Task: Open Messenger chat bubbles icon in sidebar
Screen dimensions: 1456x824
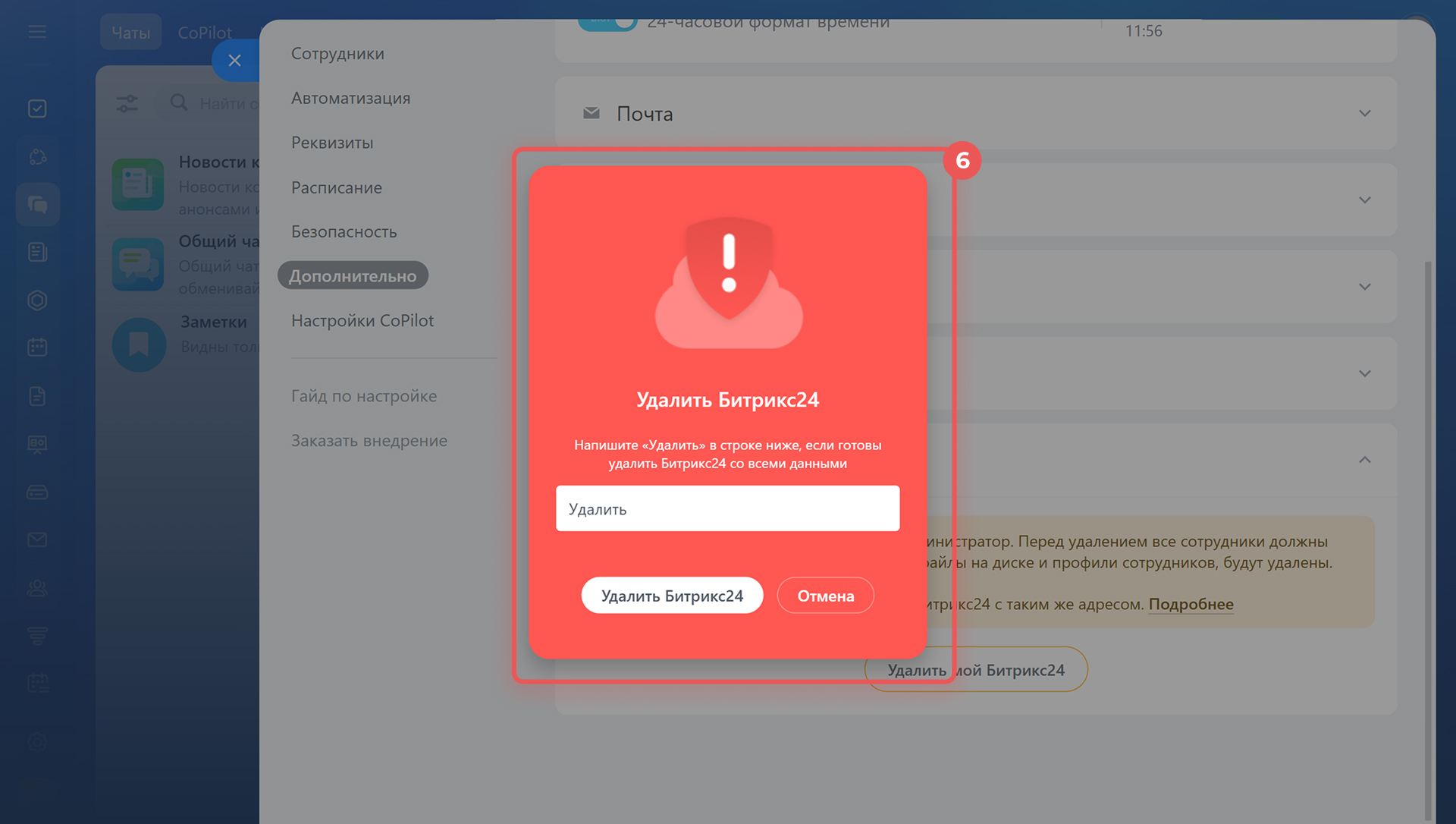Action: (x=37, y=205)
